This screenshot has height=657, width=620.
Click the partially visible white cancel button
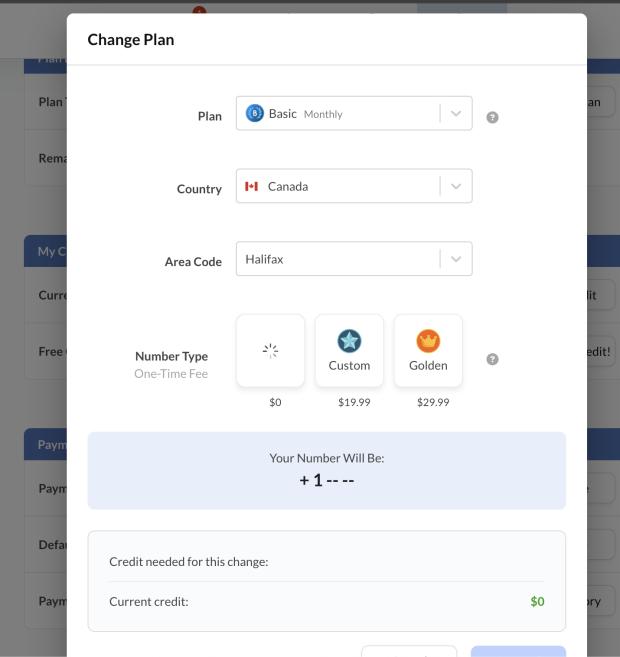point(409,652)
